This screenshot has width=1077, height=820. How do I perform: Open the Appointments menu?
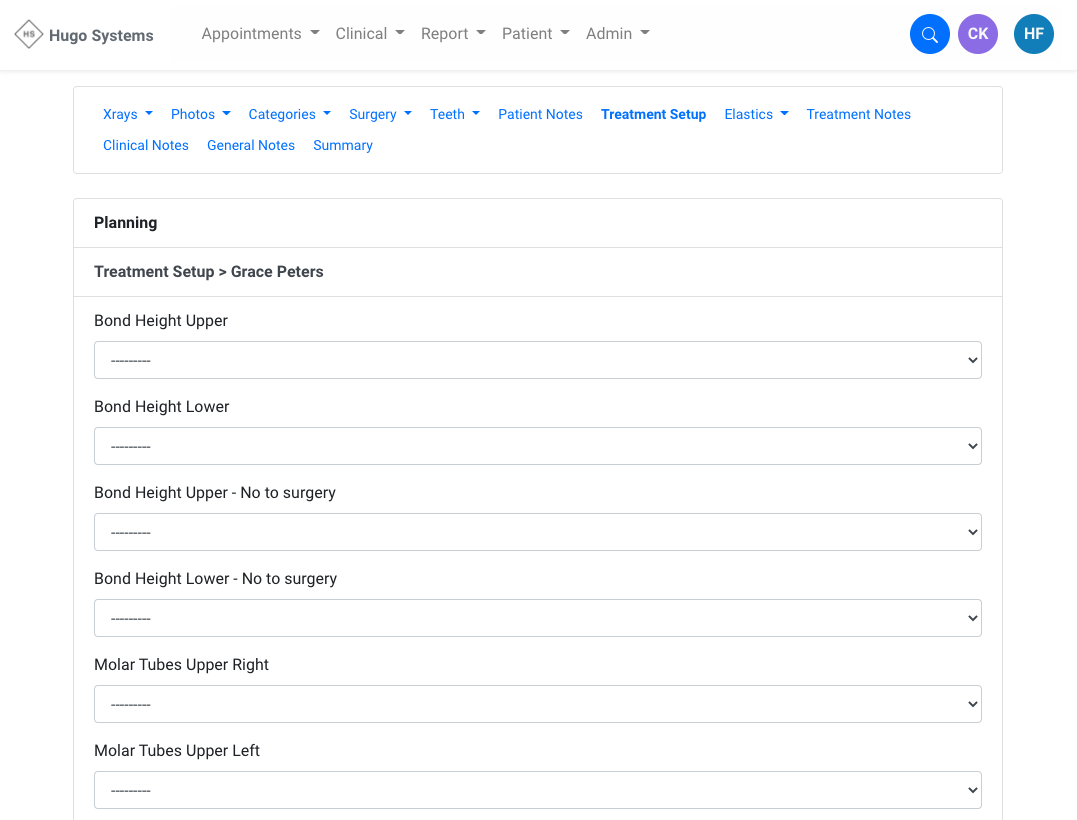point(260,34)
